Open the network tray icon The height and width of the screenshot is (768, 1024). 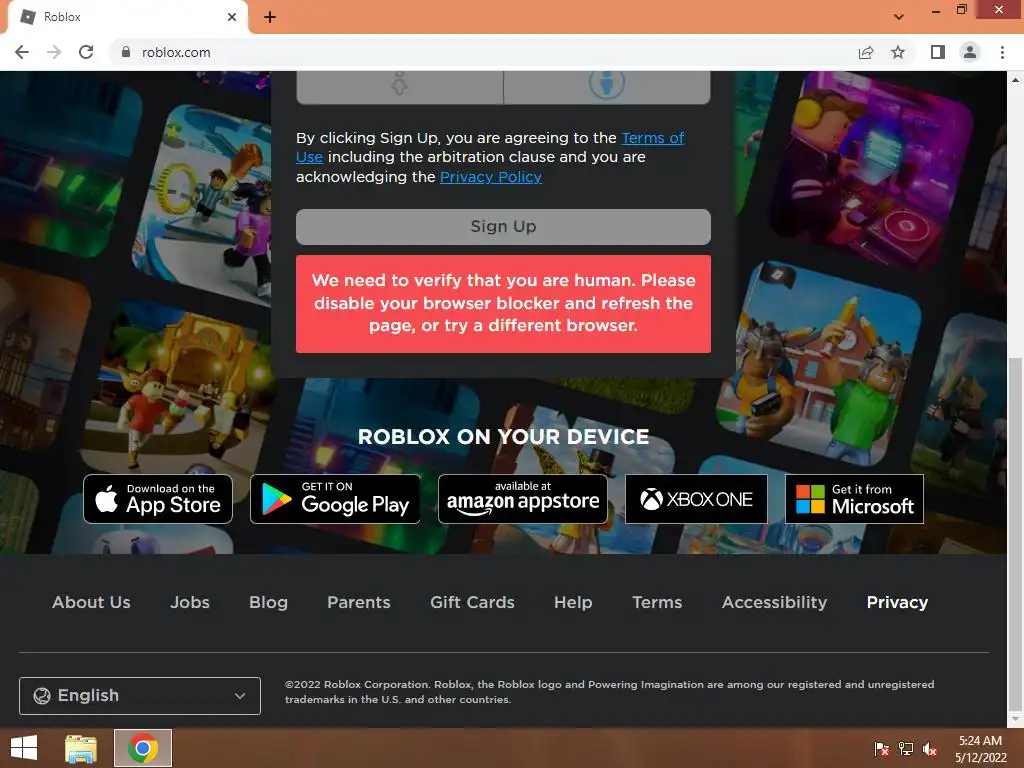[906, 749]
